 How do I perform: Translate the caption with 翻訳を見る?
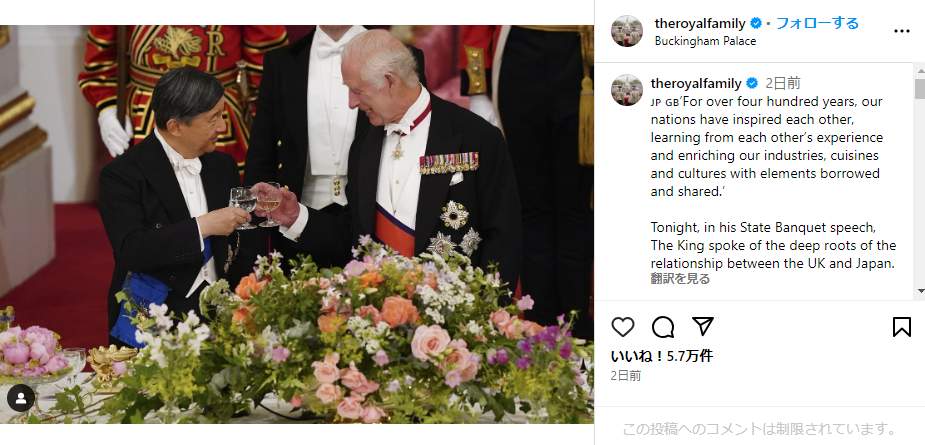(x=680, y=279)
